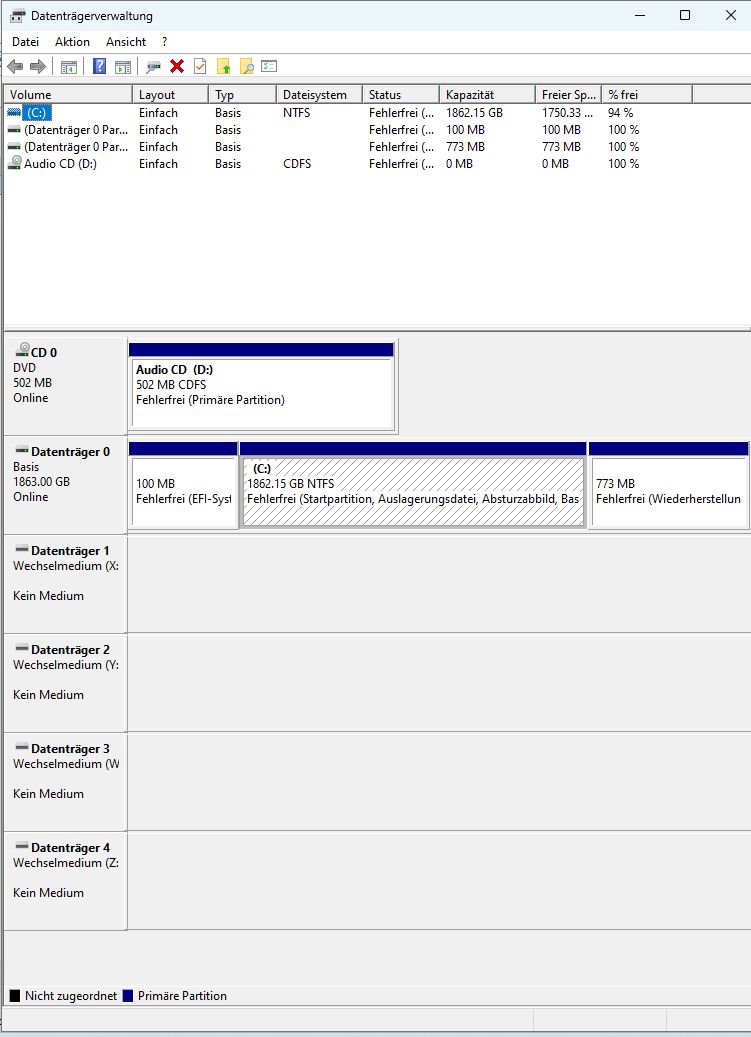Screen dimensions: 751x1037
Task: Click the disc icon next to CD 0
Action: tap(23, 349)
